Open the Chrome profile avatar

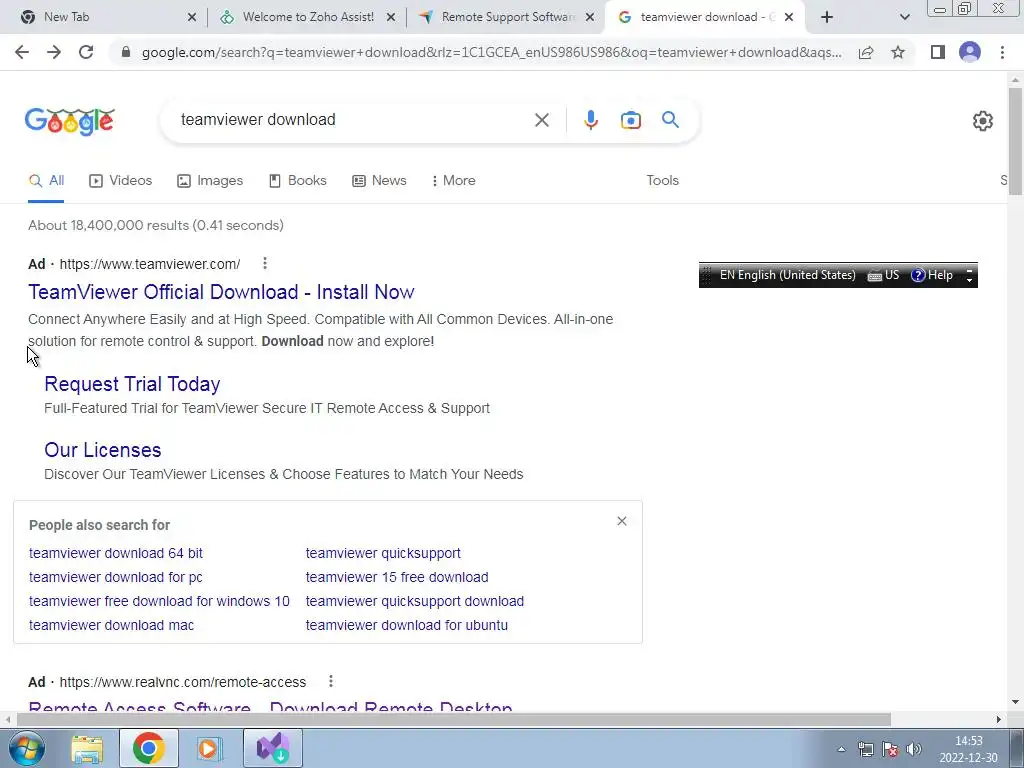[970, 52]
